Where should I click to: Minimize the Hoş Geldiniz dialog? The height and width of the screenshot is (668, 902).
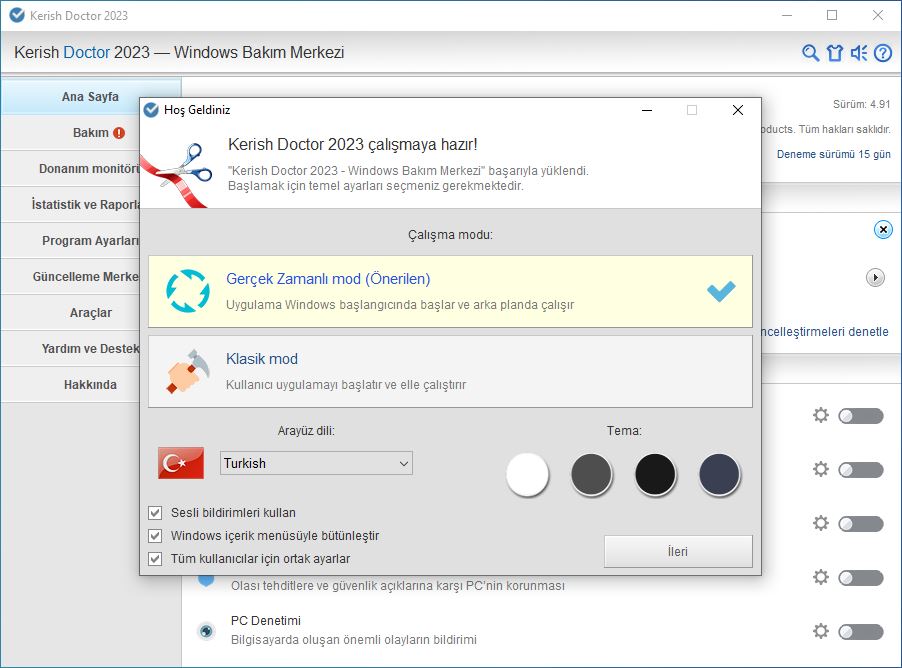pos(647,110)
